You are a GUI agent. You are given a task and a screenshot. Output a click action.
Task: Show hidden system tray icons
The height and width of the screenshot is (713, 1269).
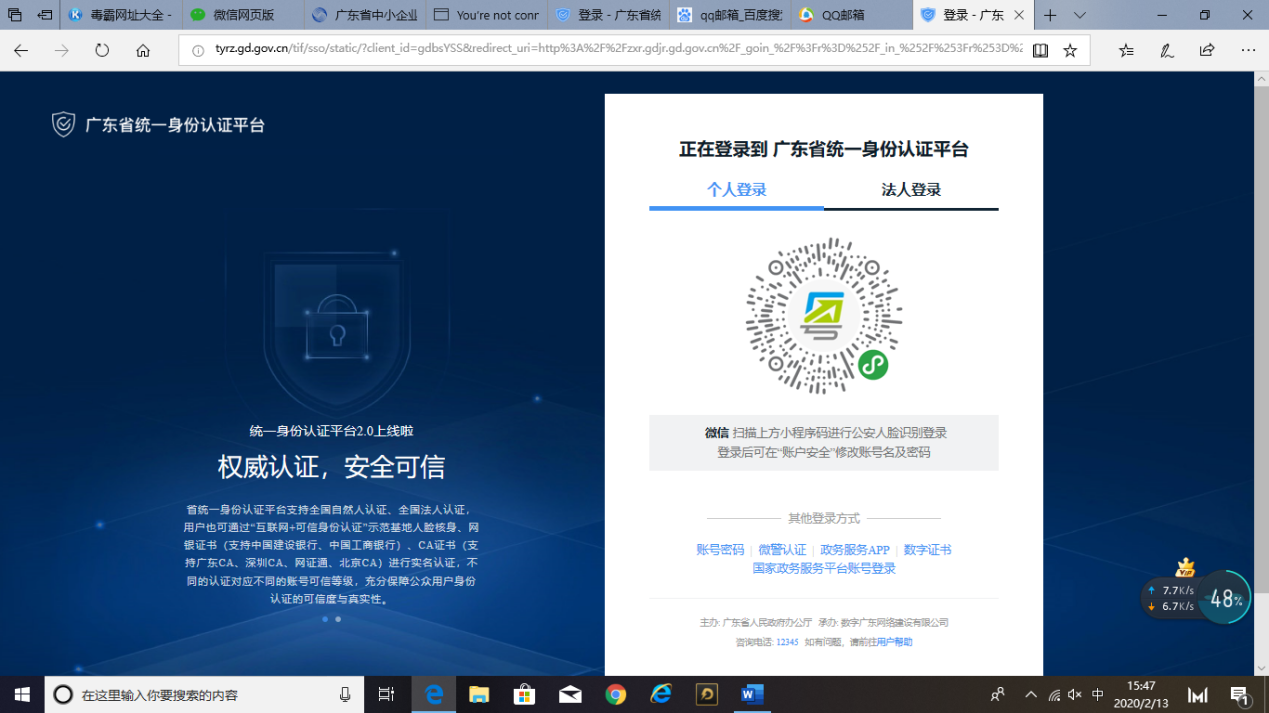[1031, 694]
